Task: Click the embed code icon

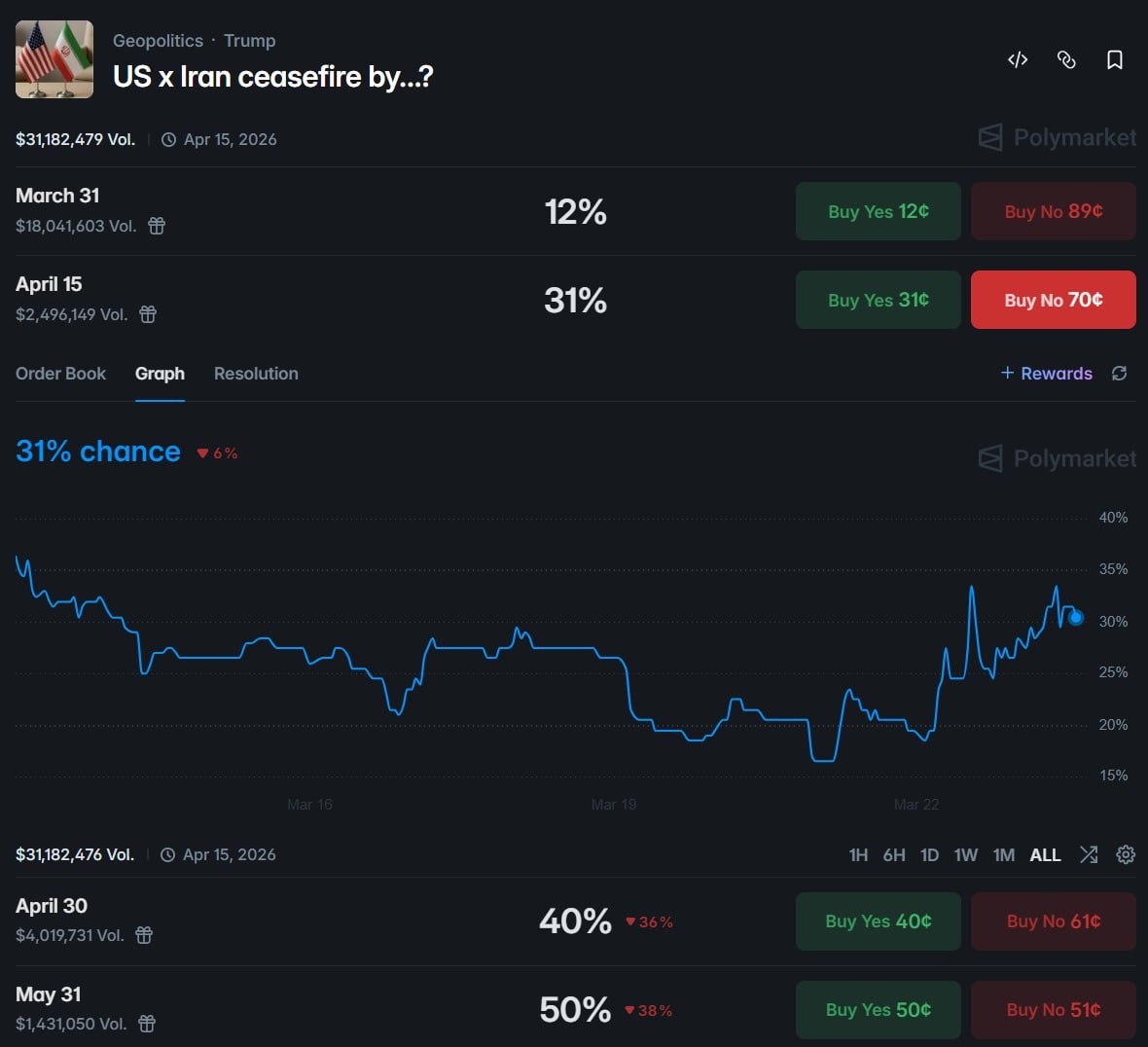Action: pyautogui.click(x=1018, y=60)
